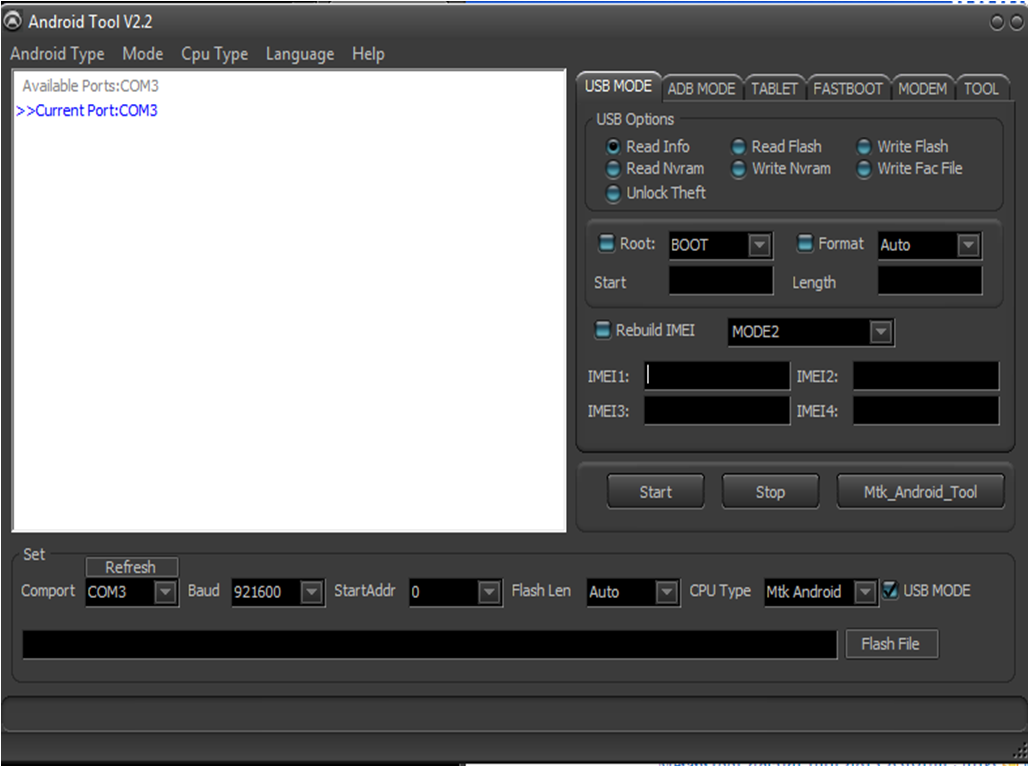Open the Cpu Type menu
This screenshot has height=767, width=1029.
[x=215, y=54]
